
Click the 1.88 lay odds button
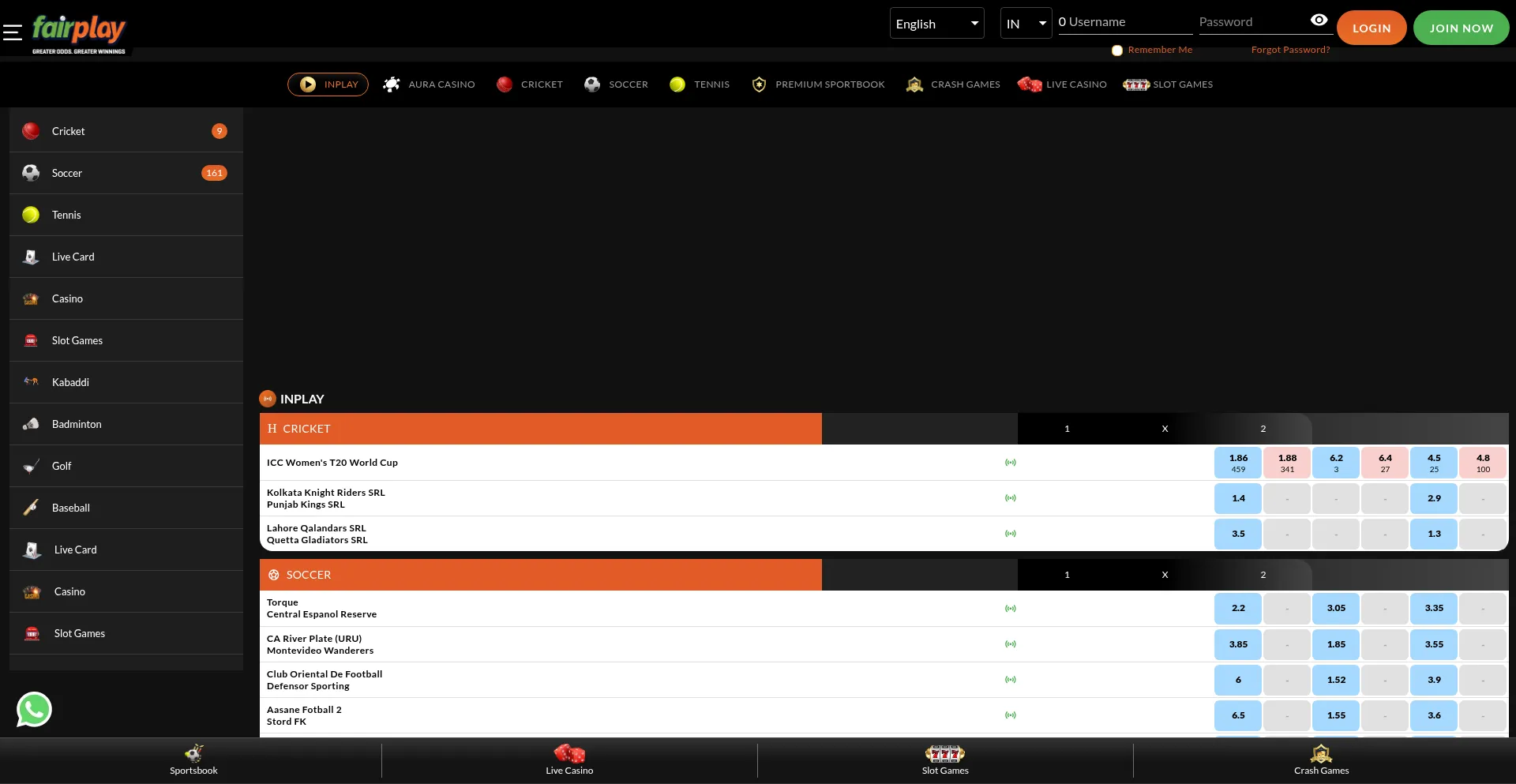pos(1287,463)
